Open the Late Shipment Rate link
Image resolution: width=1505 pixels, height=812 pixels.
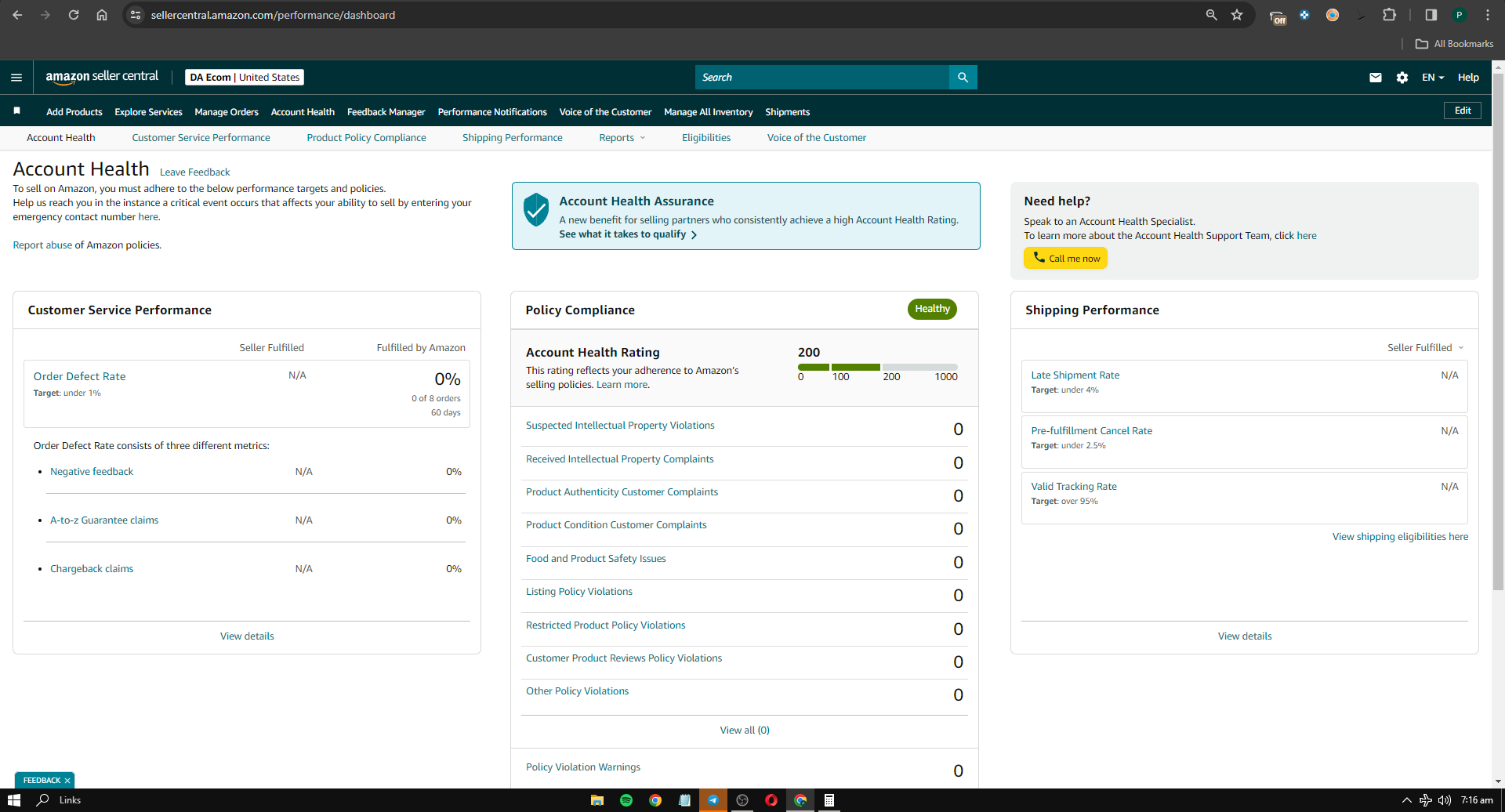pyautogui.click(x=1075, y=375)
